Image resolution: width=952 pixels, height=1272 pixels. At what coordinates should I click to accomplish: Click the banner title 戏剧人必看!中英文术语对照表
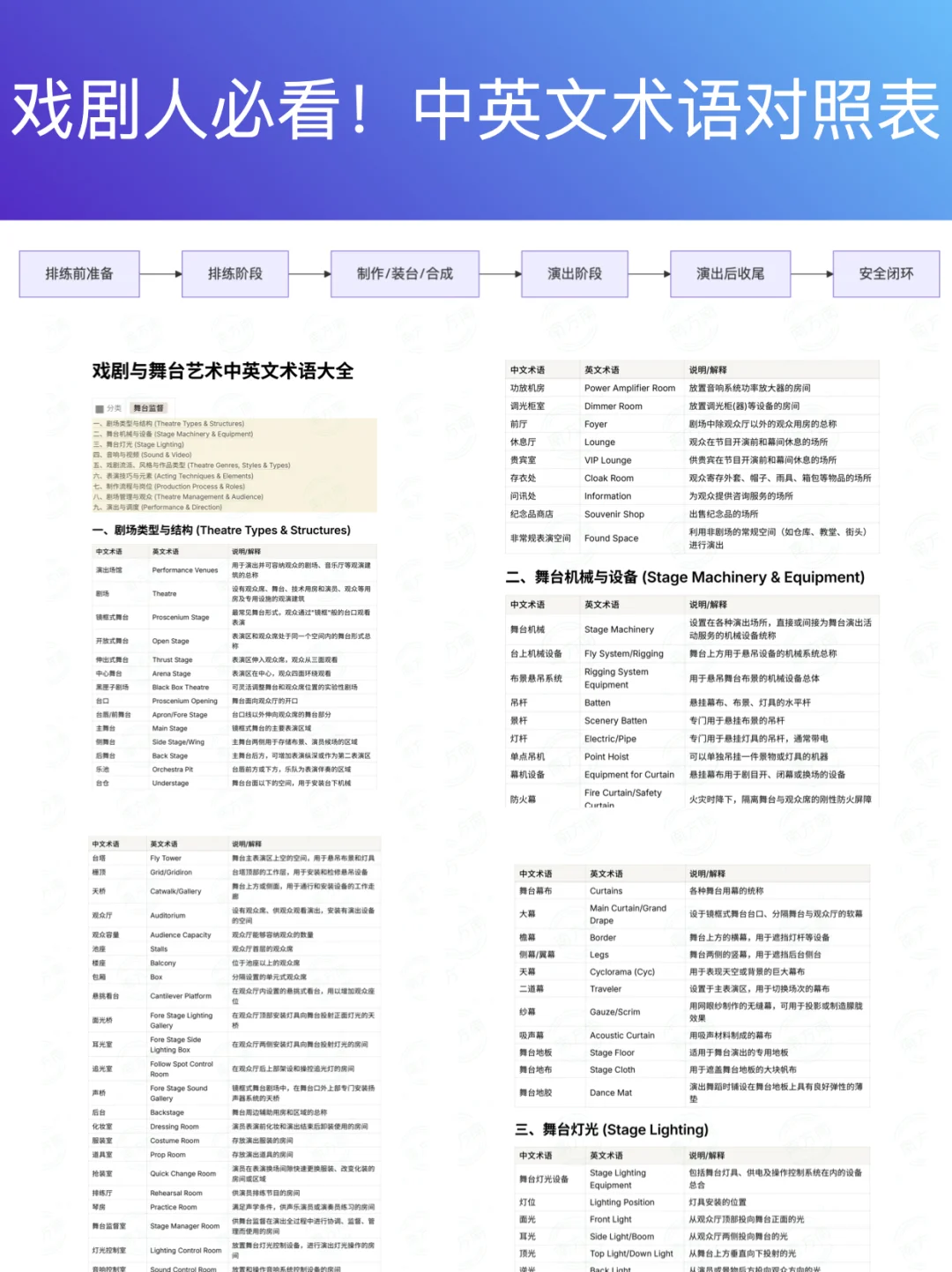pos(476,109)
